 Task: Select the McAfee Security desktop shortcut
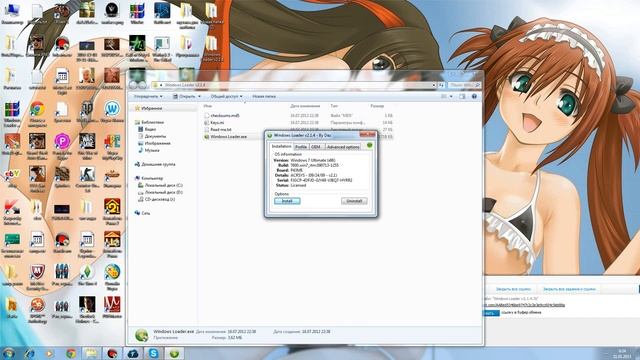point(37,277)
